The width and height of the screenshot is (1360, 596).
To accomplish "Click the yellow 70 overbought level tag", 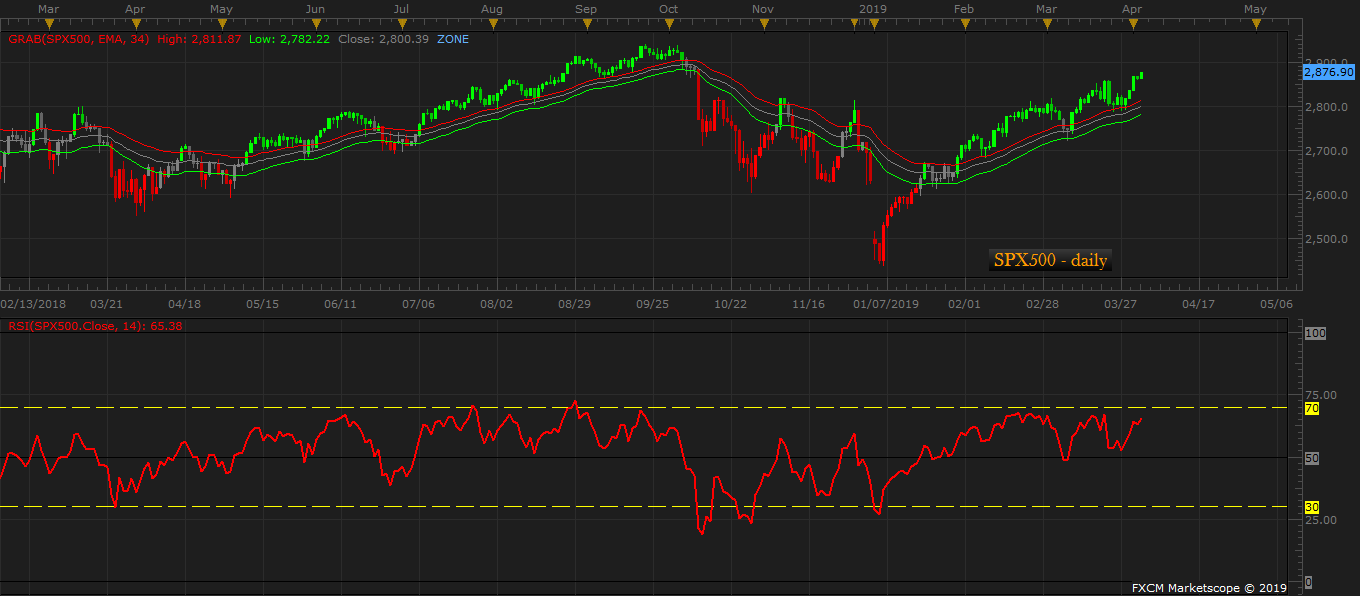I will [1312, 408].
